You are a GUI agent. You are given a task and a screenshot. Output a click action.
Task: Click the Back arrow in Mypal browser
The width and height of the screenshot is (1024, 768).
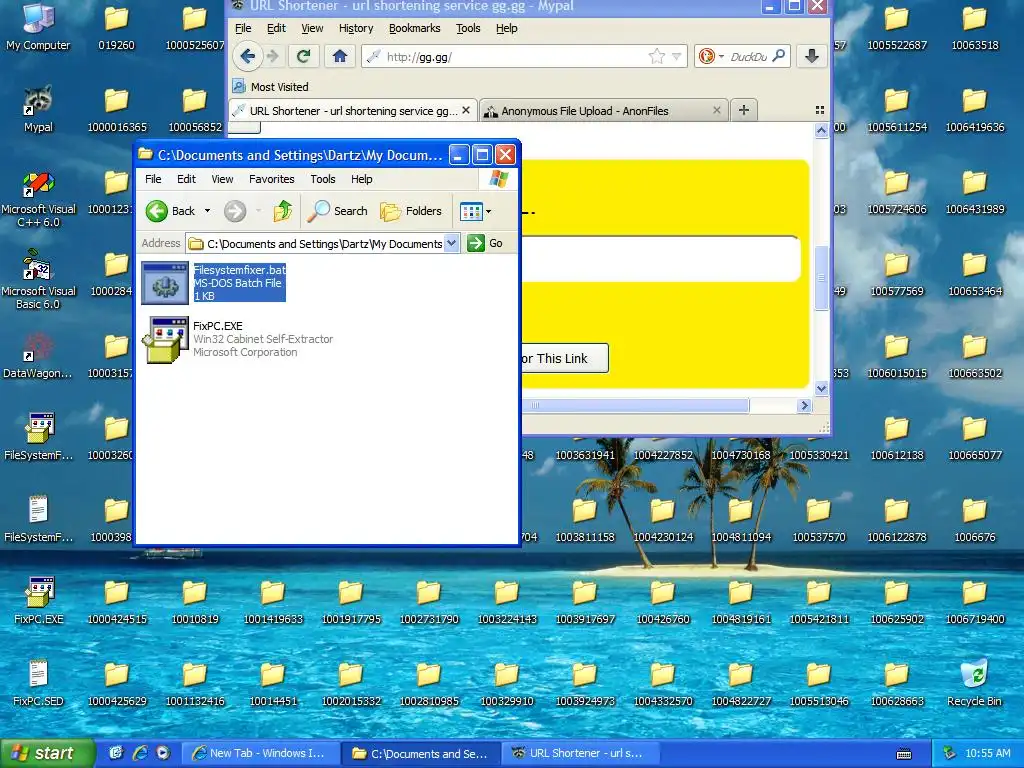(247, 57)
